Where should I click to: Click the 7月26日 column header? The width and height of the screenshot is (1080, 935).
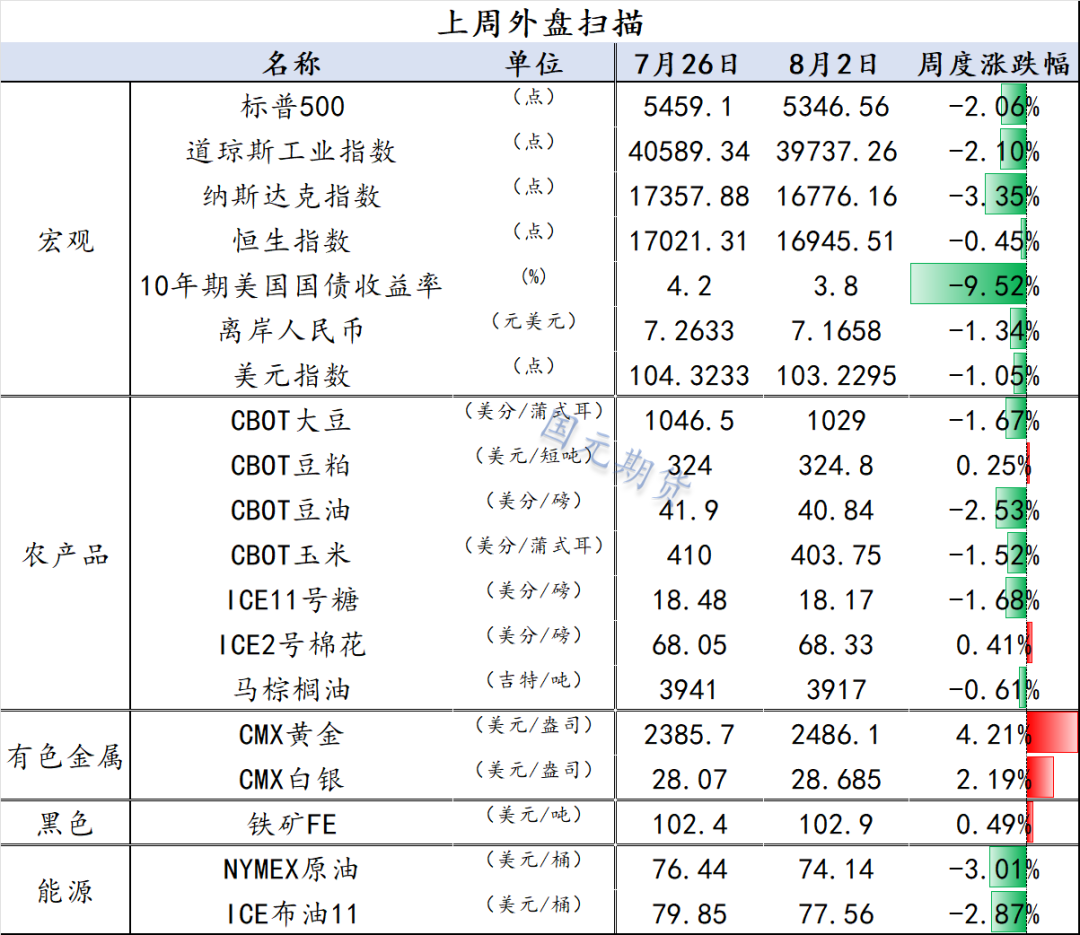point(687,64)
